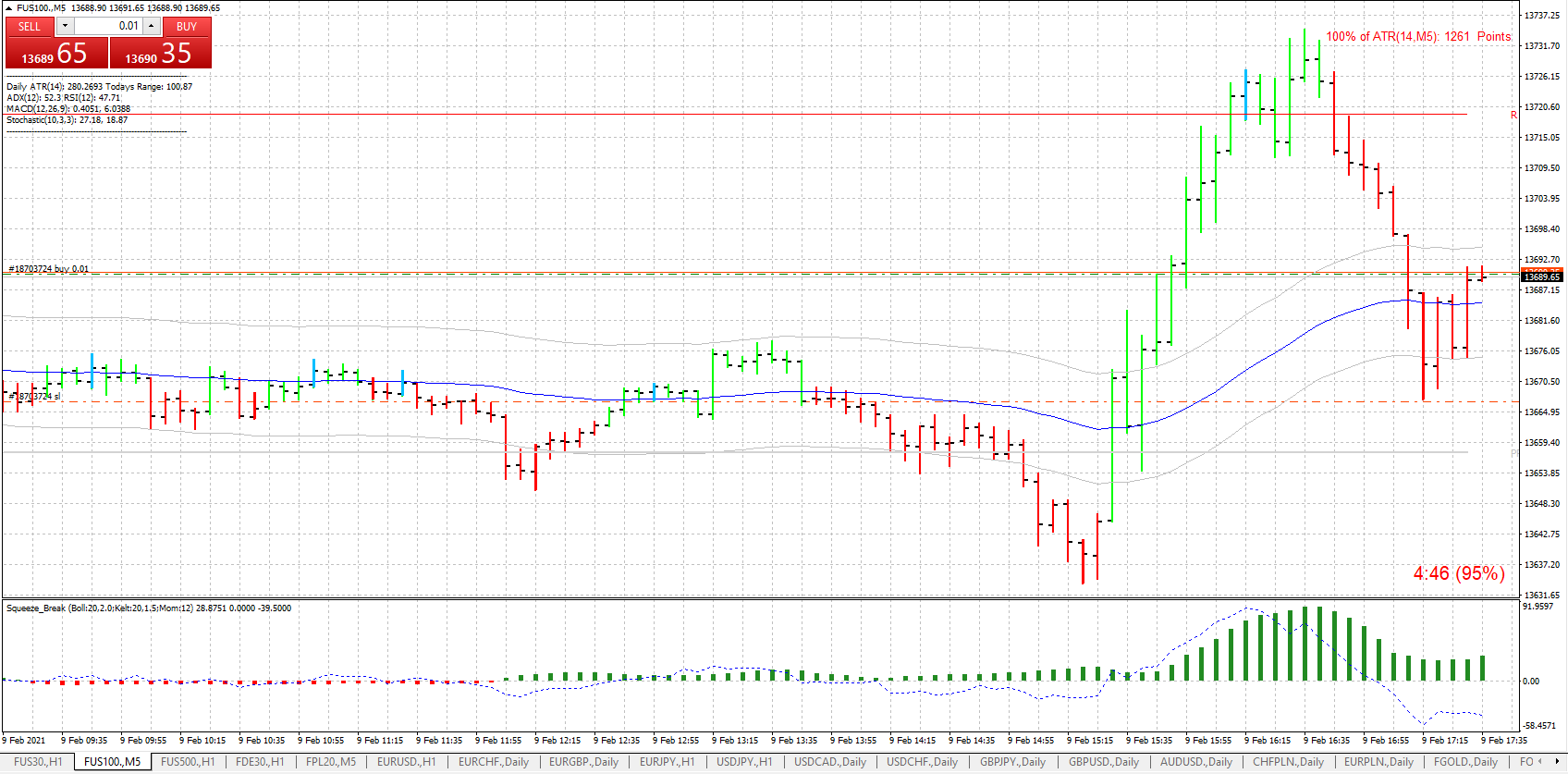Collapse the one-click trading panel triangle
1568x774 pixels.
pyautogui.click(x=8, y=8)
